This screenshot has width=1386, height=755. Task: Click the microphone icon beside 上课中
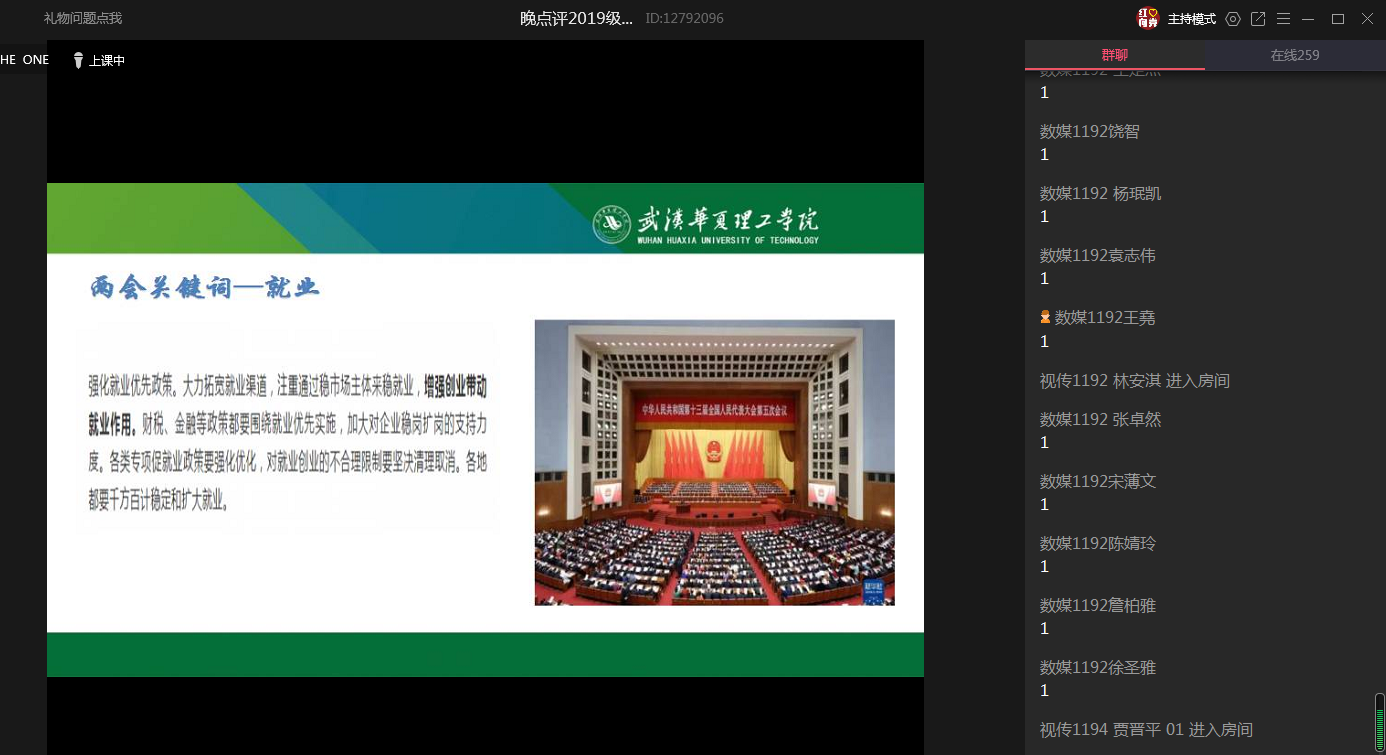point(78,61)
